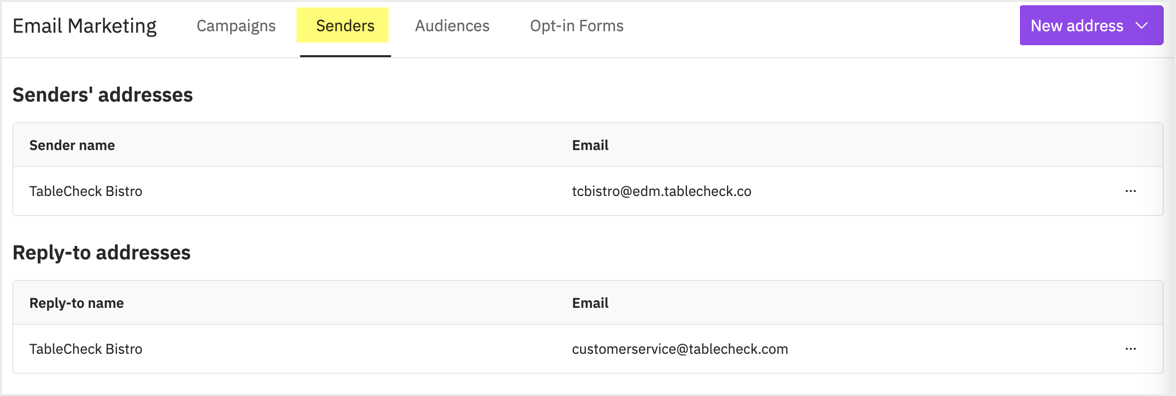1176x396 pixels.
Task: Select TableCheck Bistro in Reply-to addresses table
Action: (86, 349)
